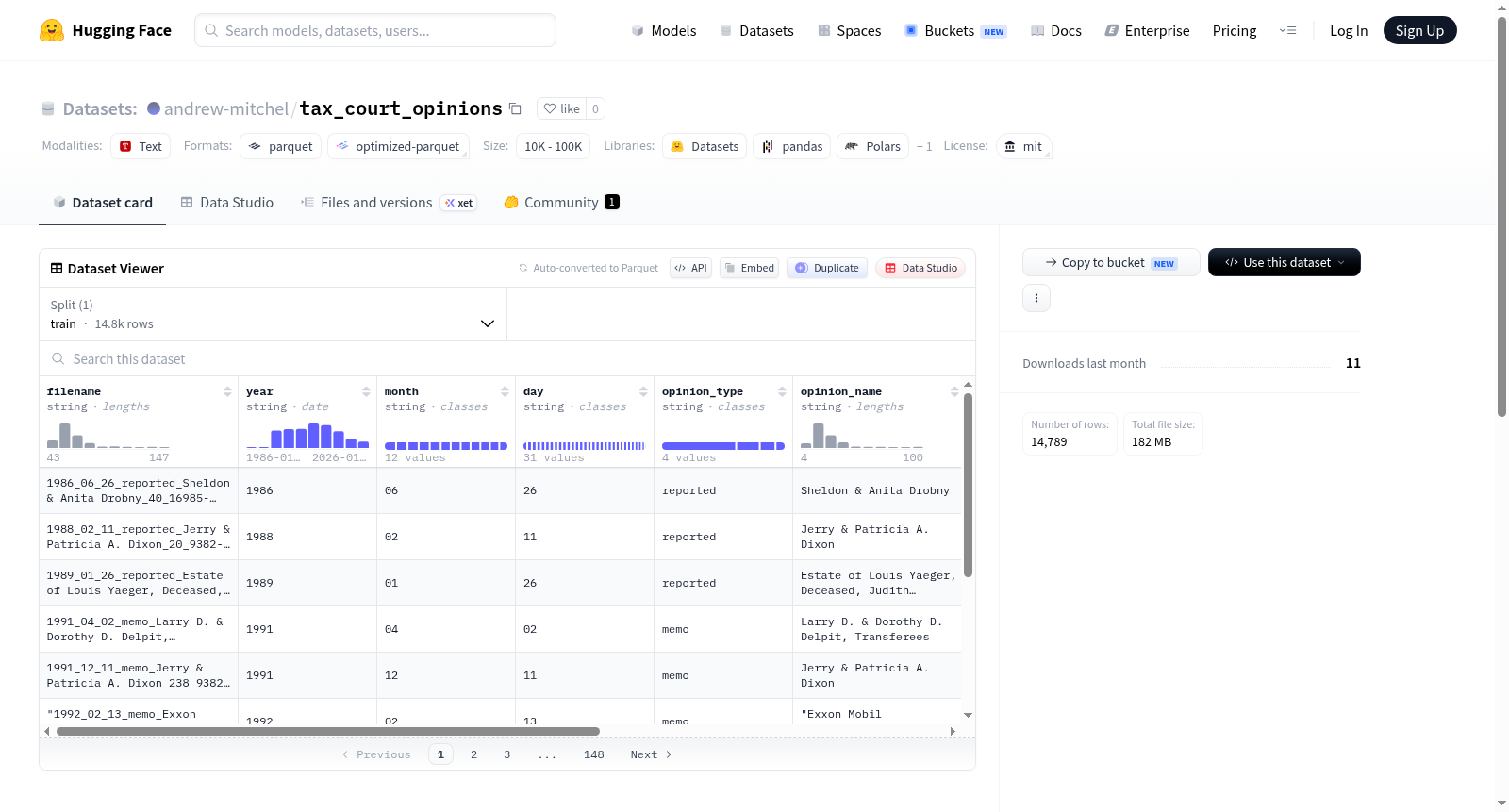The width and height of the screenshot is (1509, 812).
Task: Sort the month column using its sort arrows
Action: 505,391
